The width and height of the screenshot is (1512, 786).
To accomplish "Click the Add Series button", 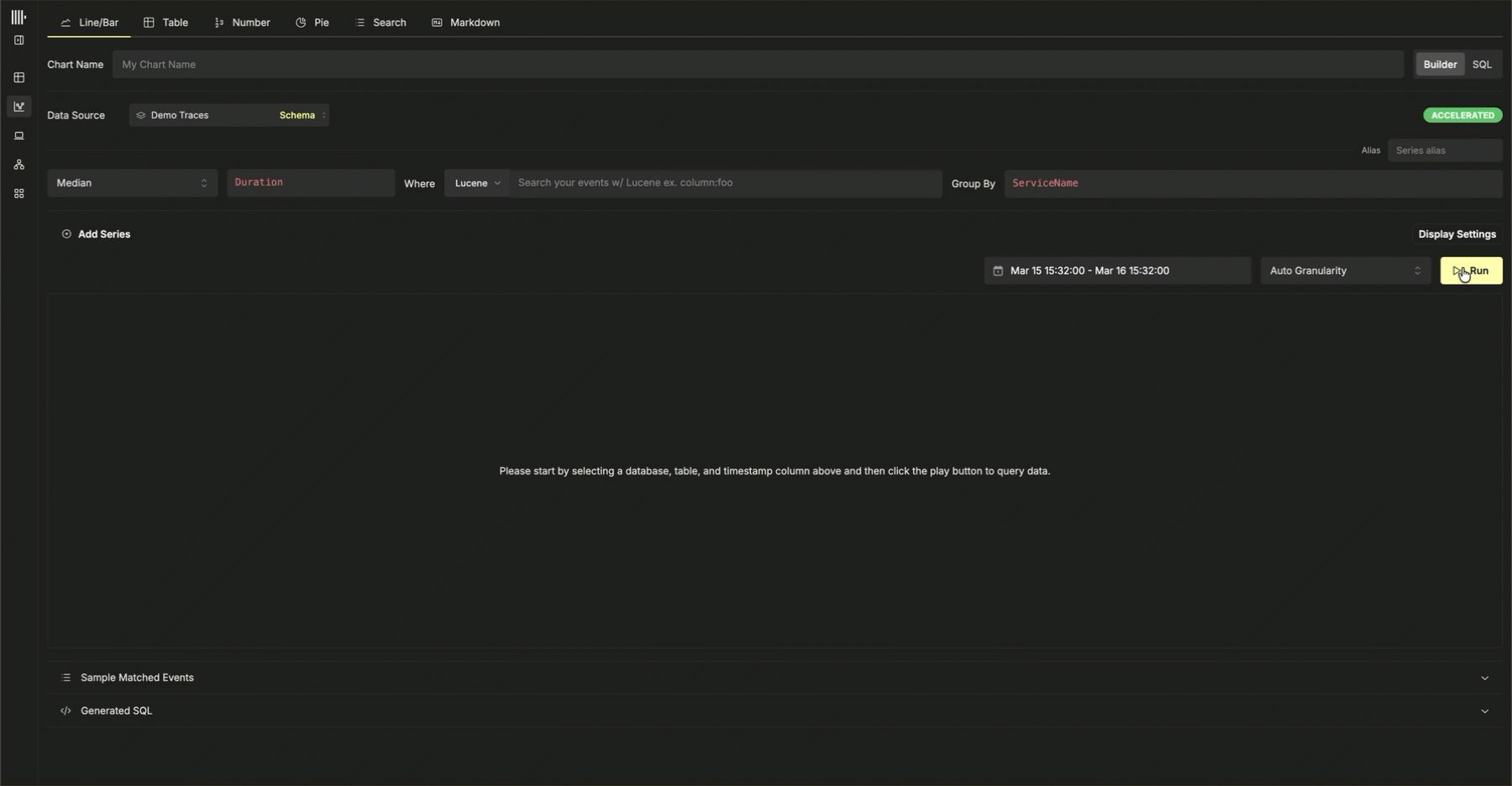I will (96, 234).
